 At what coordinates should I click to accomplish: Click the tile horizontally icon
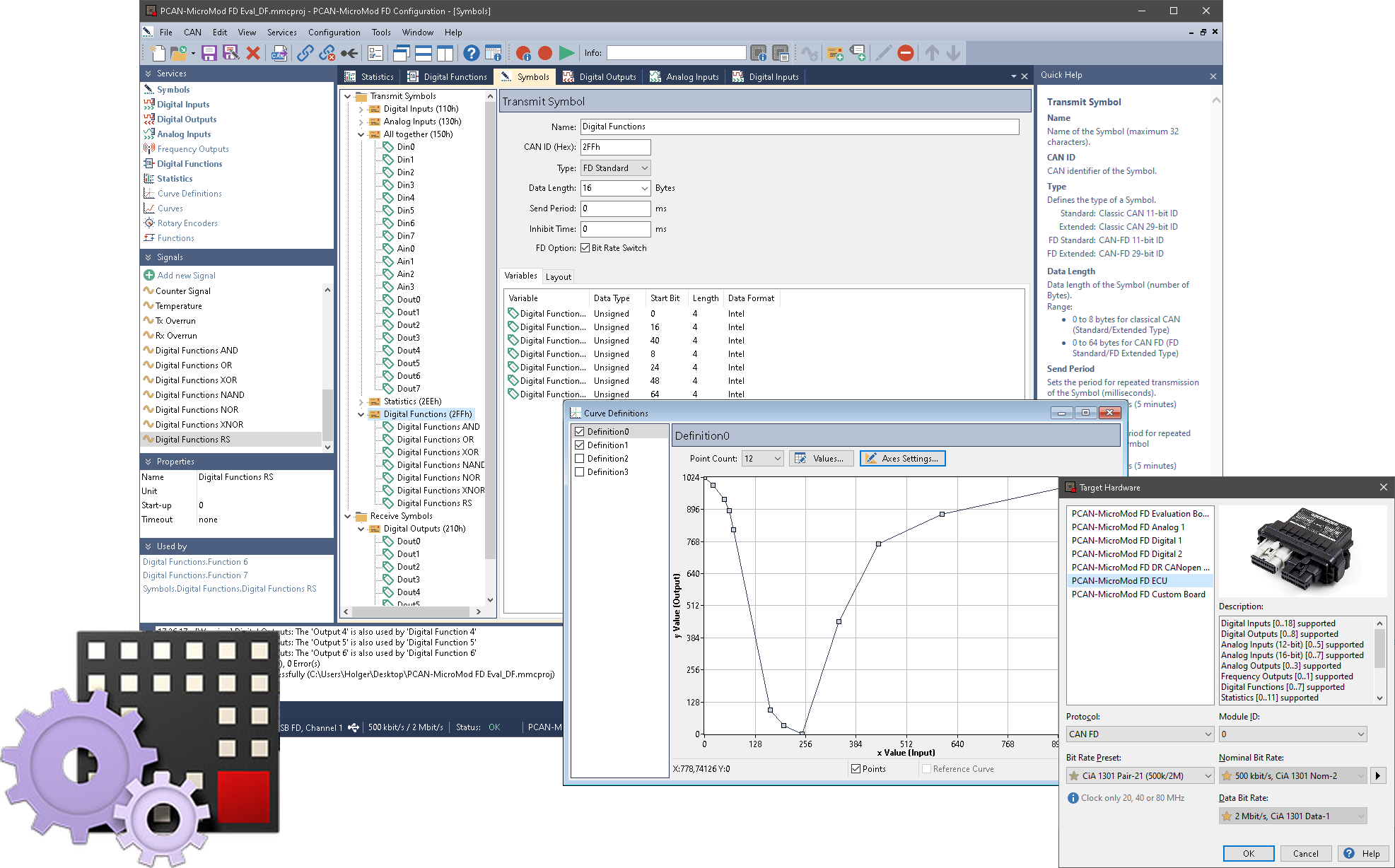(424, 53)
